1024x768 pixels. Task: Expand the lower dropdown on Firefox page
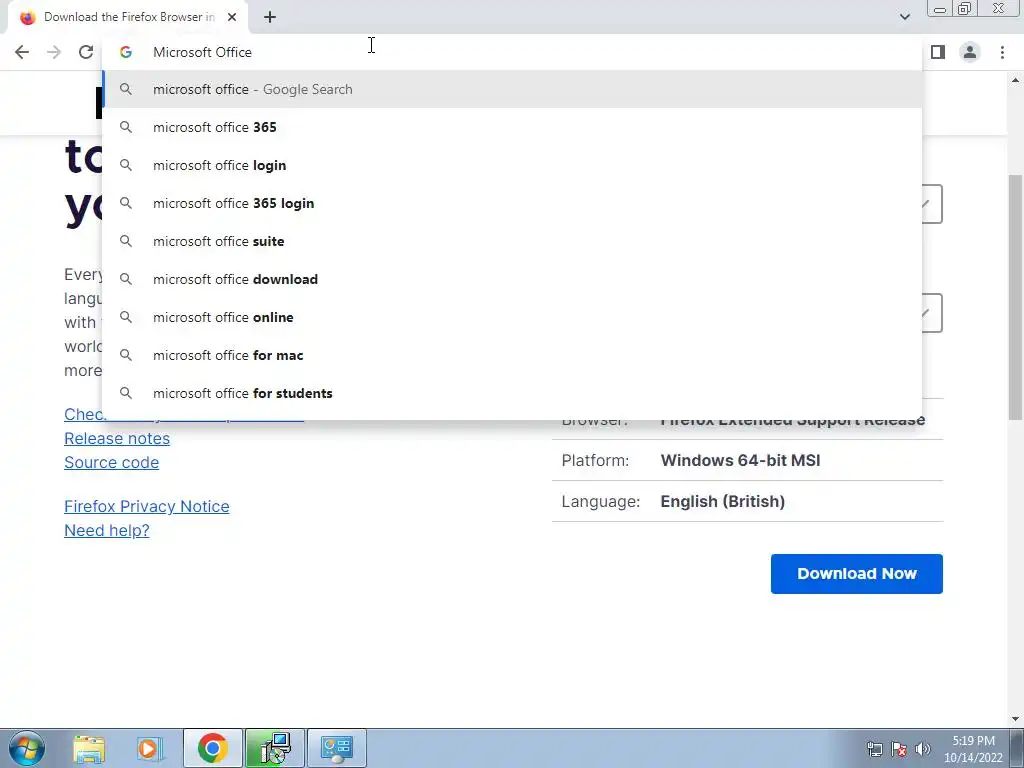tap(932, 313)
